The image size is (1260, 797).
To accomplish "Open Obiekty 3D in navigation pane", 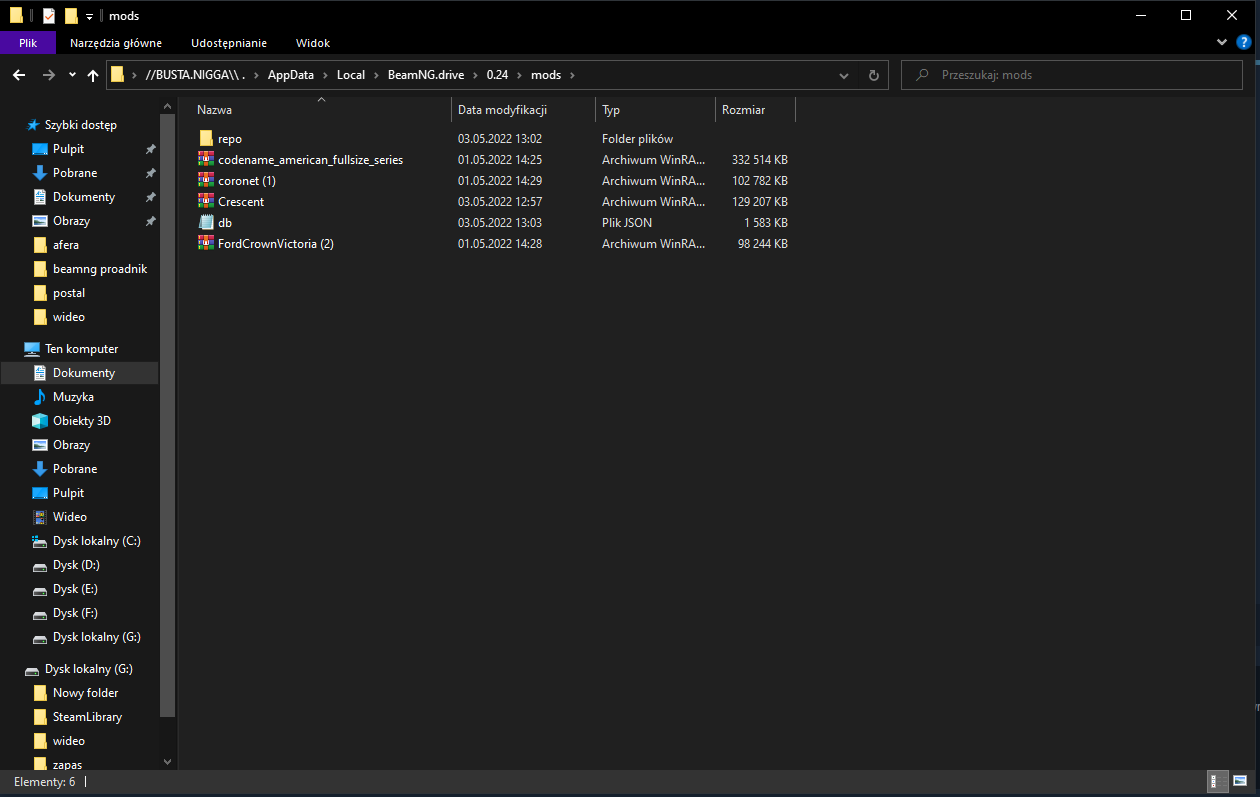I will pyautogui.click(x=82, y=421).
